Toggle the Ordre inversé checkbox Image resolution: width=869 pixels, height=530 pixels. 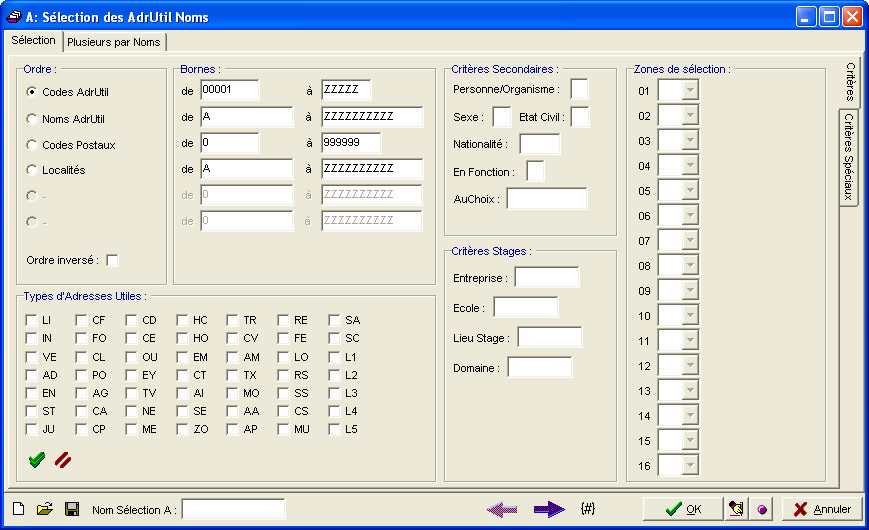(x=113, y=260)
